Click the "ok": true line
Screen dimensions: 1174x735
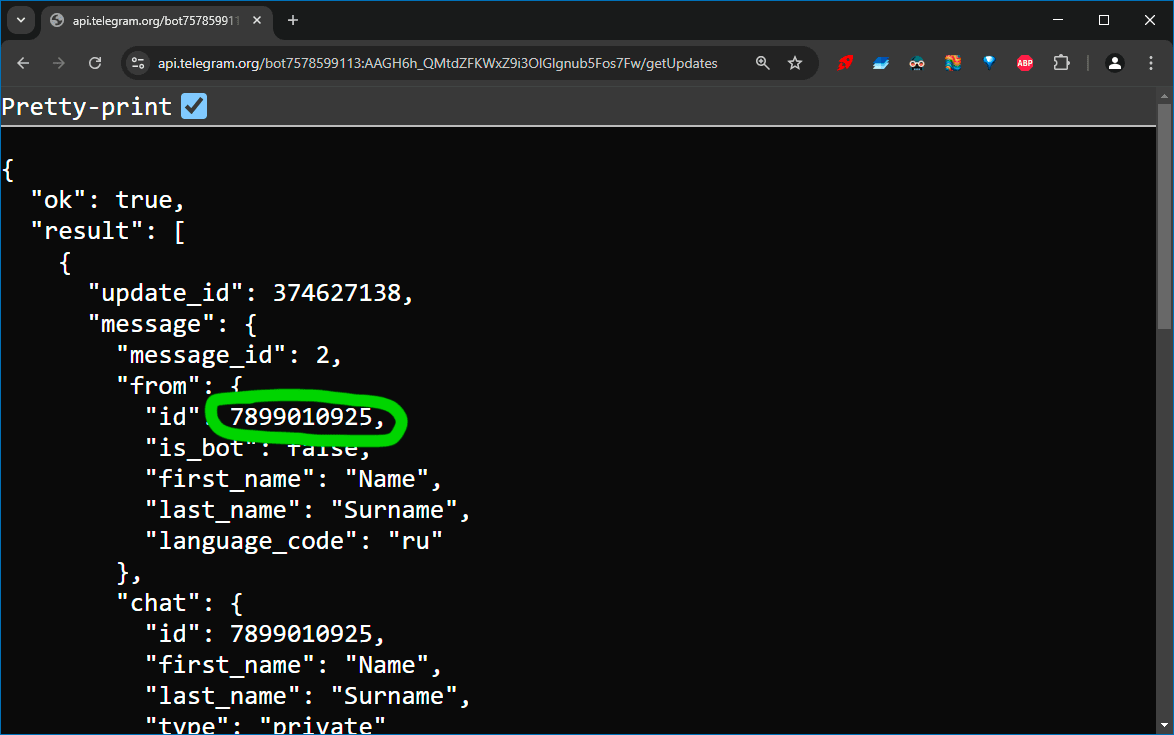[x=108, y=200]
